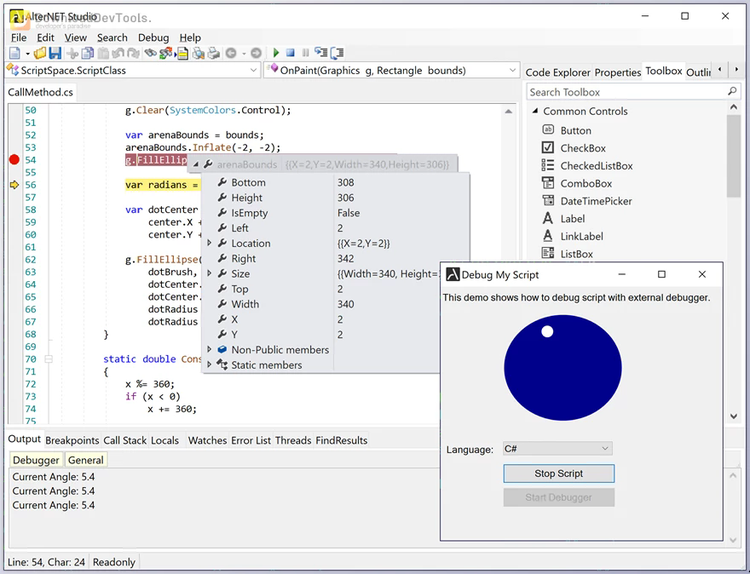
Task: Open the File menu
Action: click(x=19, y=37)
